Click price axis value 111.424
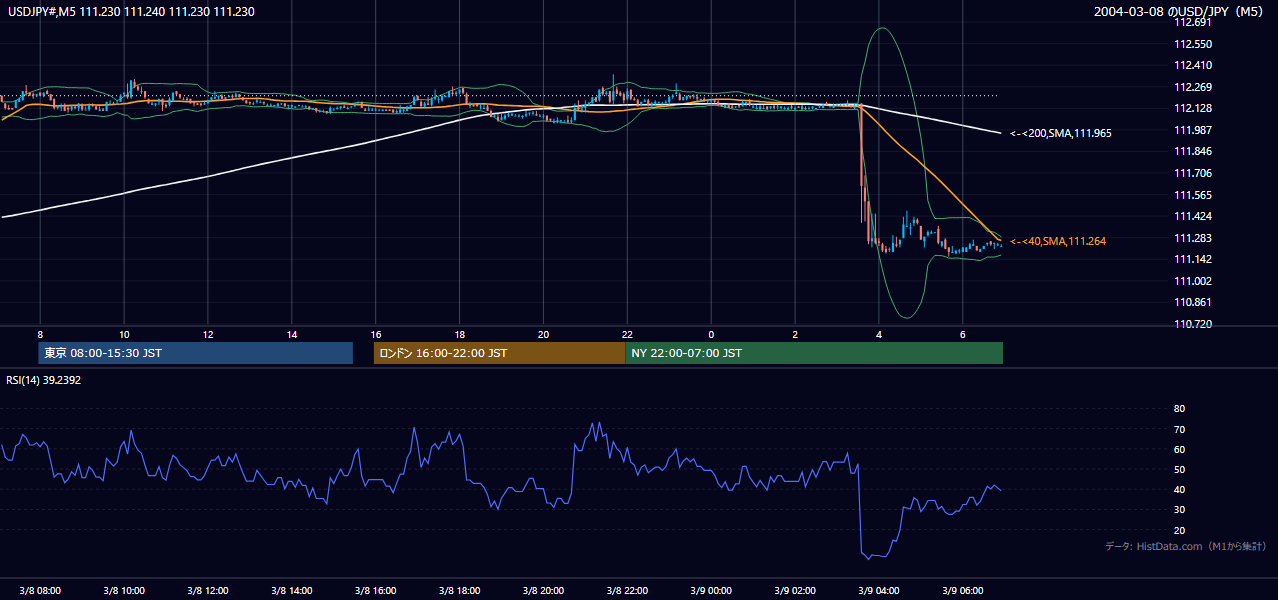This screenshot has width=1278, height=600. click(x=1192, y=216)
